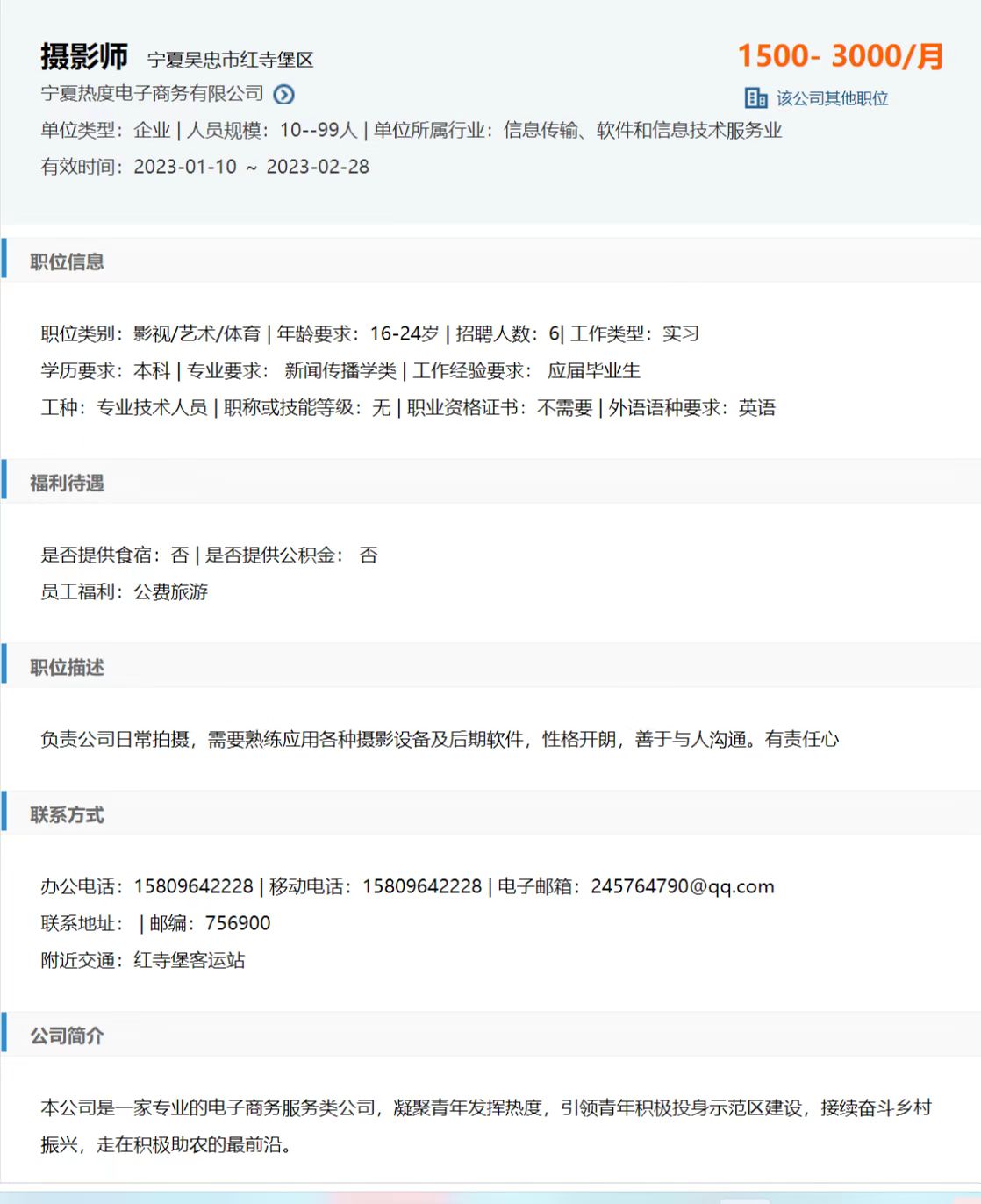Select the 联系方式 section header
Viewport: 981px width, 1204px height.
click(x=68, y=814)
